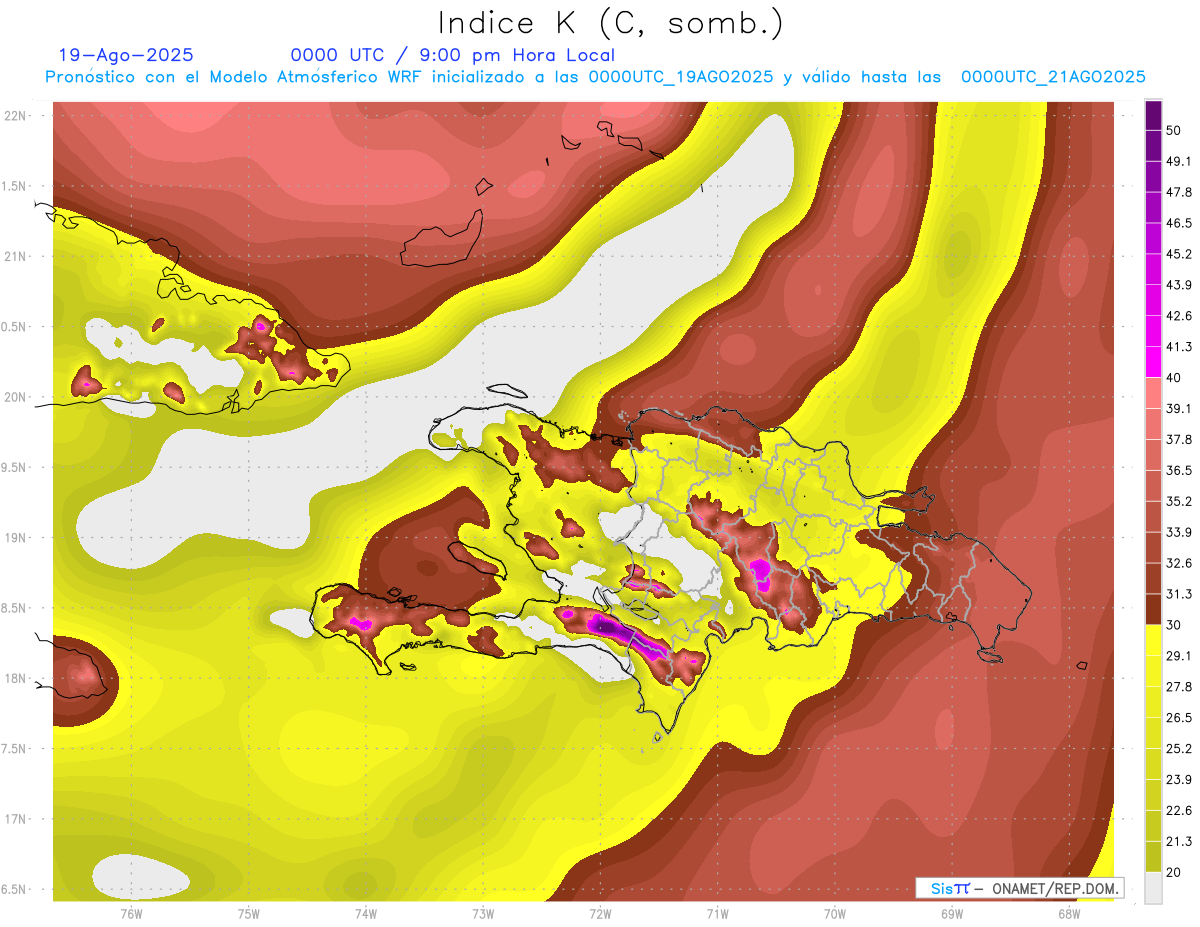Click legend value '32.6'
This screenshot has width=1200, height=927.
coord(1179,563)
